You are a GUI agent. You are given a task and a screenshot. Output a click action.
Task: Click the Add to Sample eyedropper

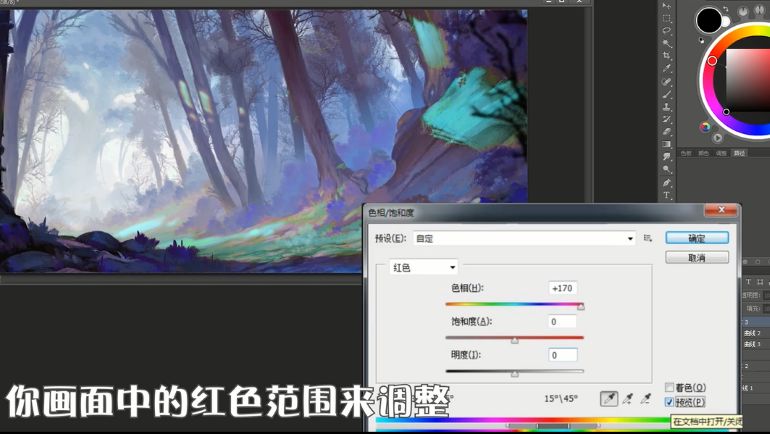pos(629,398)
